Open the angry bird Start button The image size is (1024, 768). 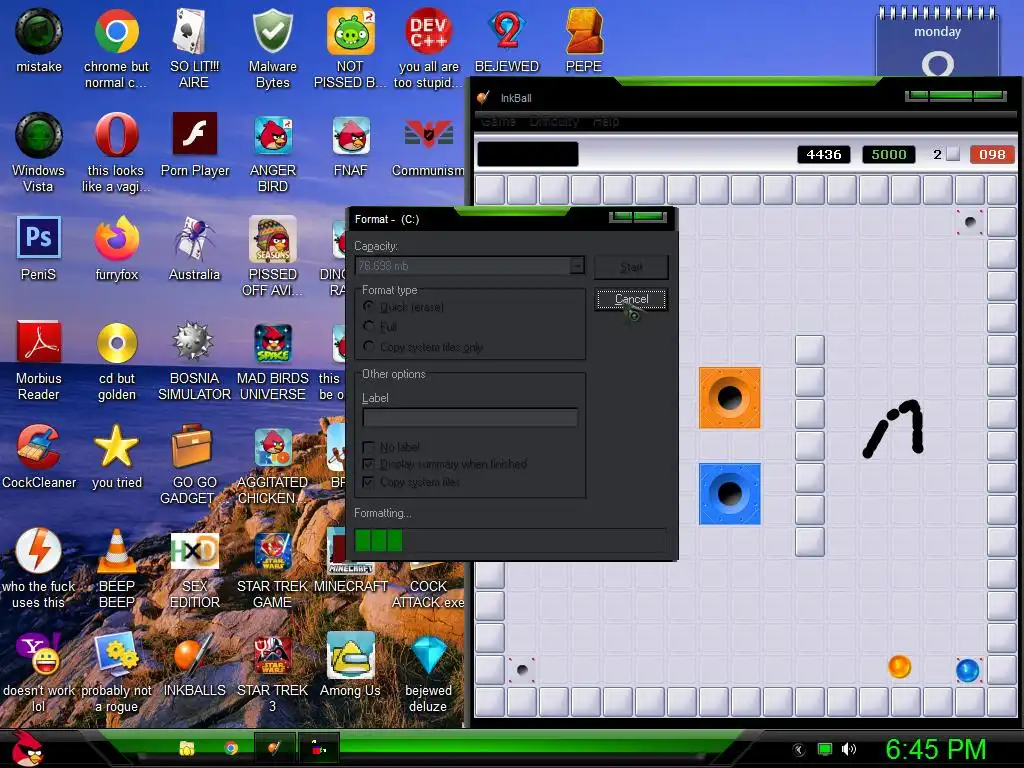click(x=28, y=748)
